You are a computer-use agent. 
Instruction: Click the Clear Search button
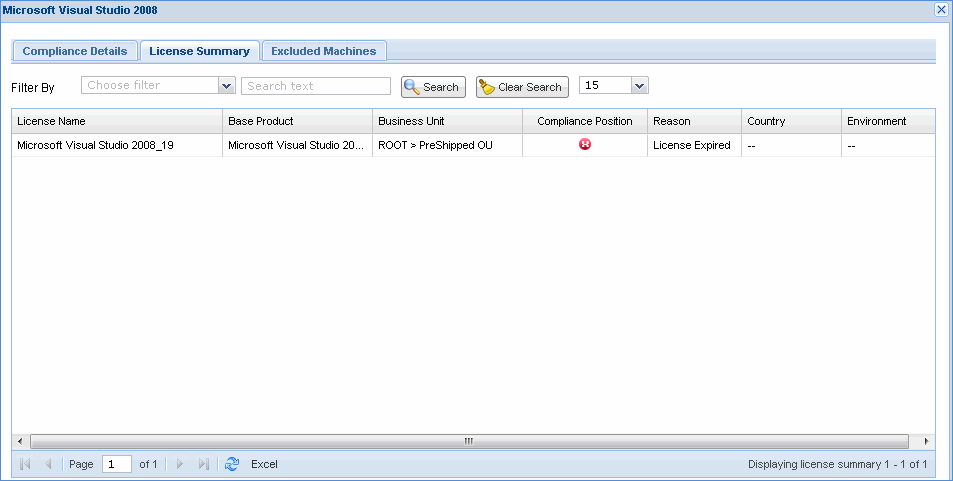[522, 87]
